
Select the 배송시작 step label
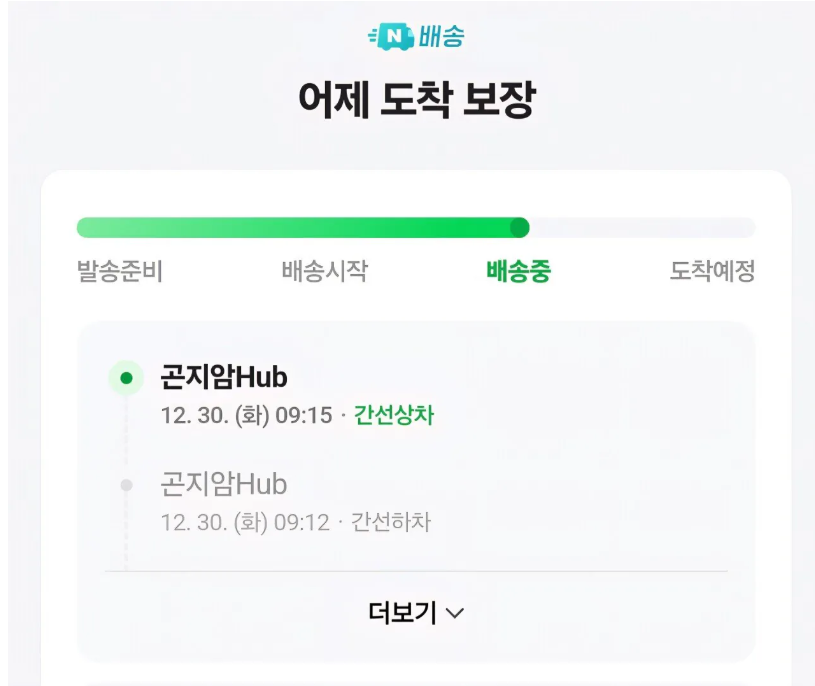(x=324, y=271)
